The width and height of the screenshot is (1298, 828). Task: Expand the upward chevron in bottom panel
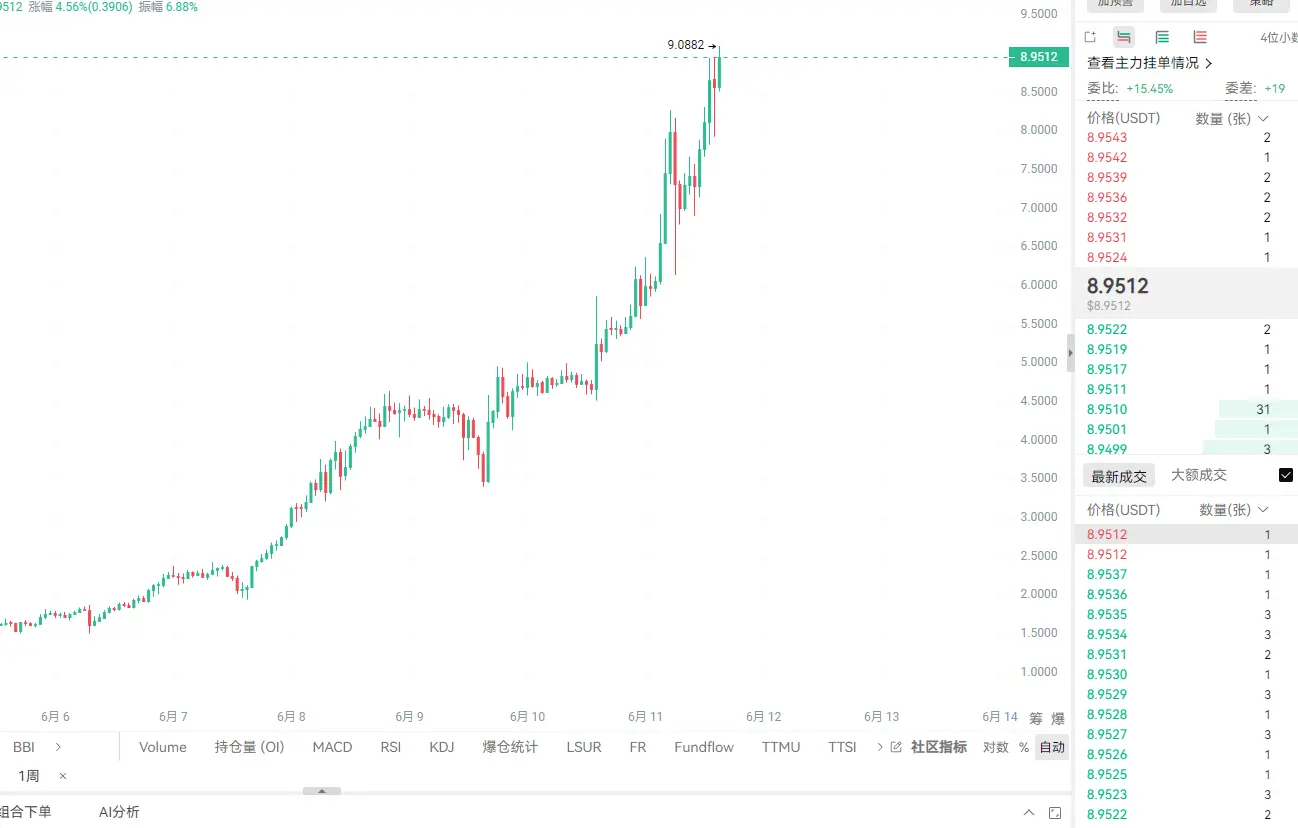(x=1029, y=813)
